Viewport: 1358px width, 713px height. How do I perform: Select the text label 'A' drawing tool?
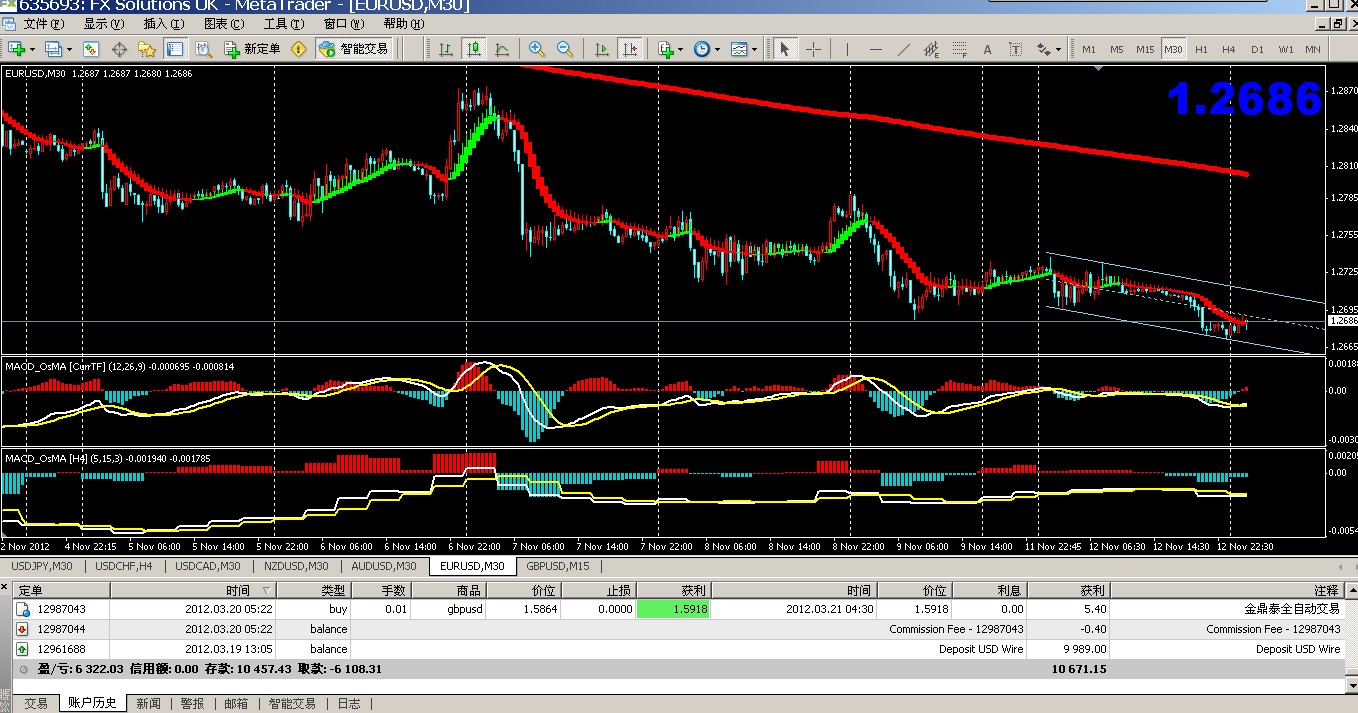987,49
